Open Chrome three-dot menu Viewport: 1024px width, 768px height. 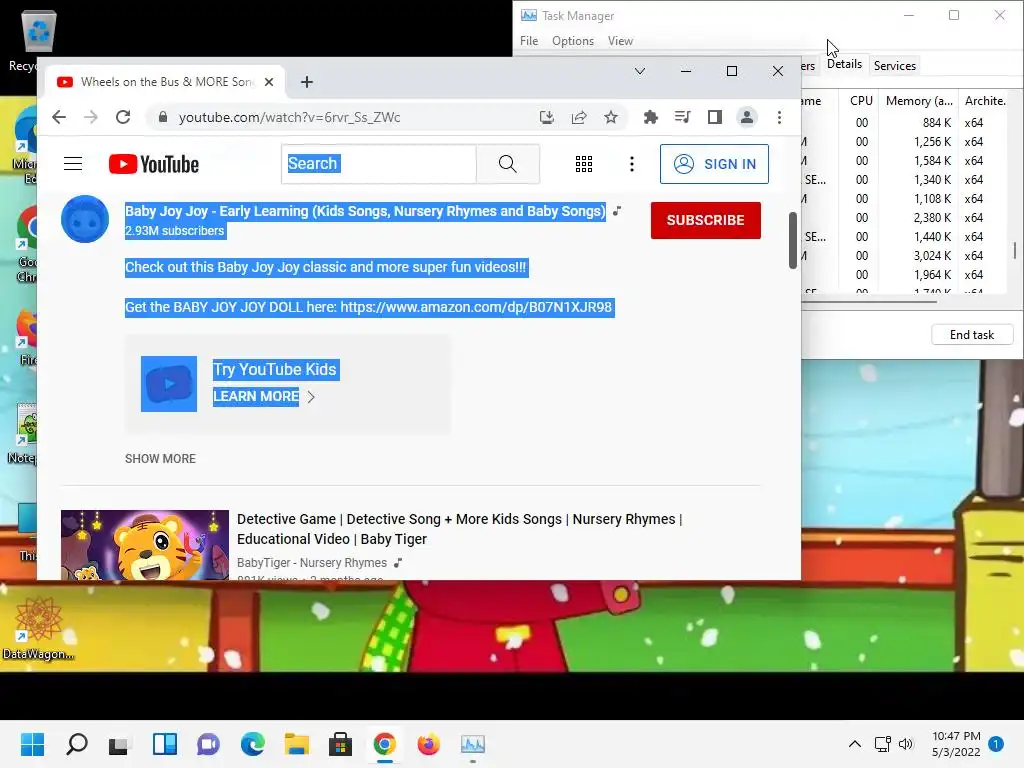point(779,118)
